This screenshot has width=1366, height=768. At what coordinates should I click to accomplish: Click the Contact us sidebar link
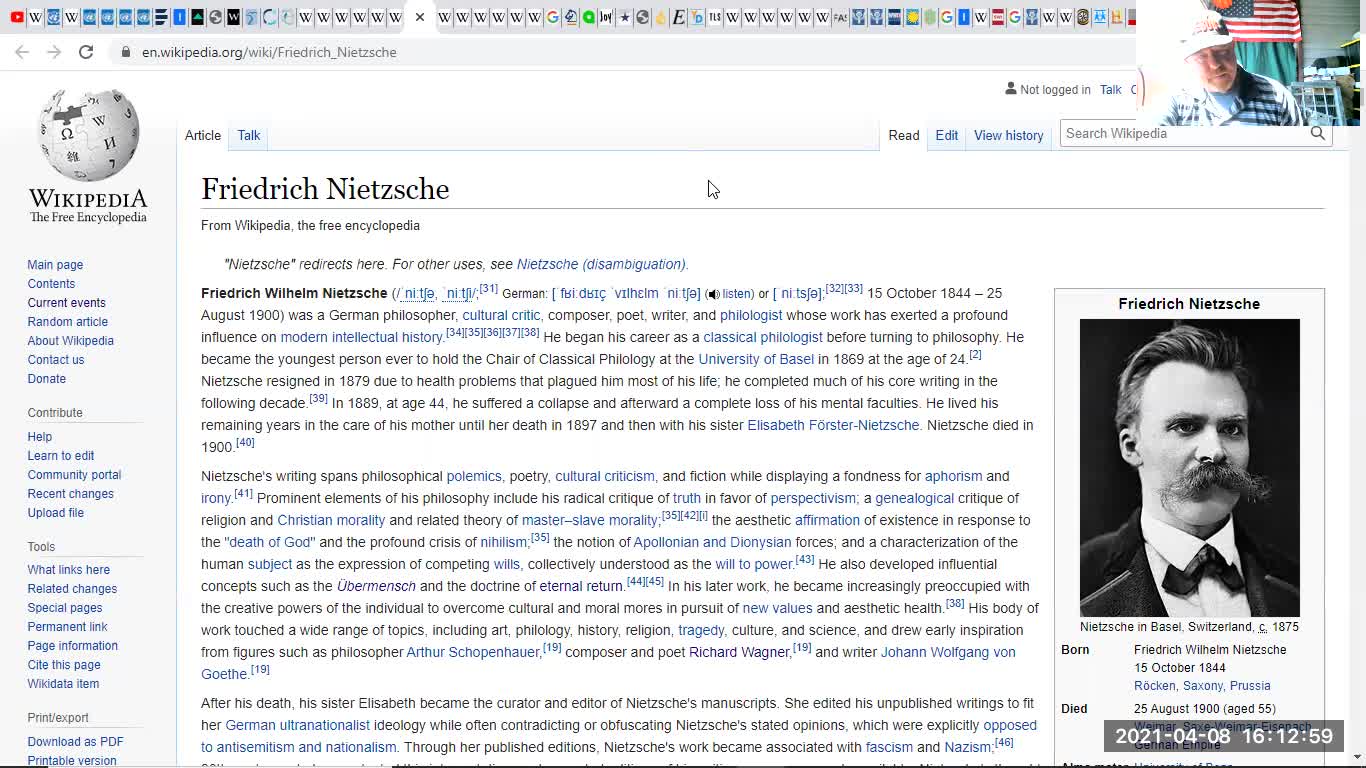pyautogui.click(x=56, y=360)
